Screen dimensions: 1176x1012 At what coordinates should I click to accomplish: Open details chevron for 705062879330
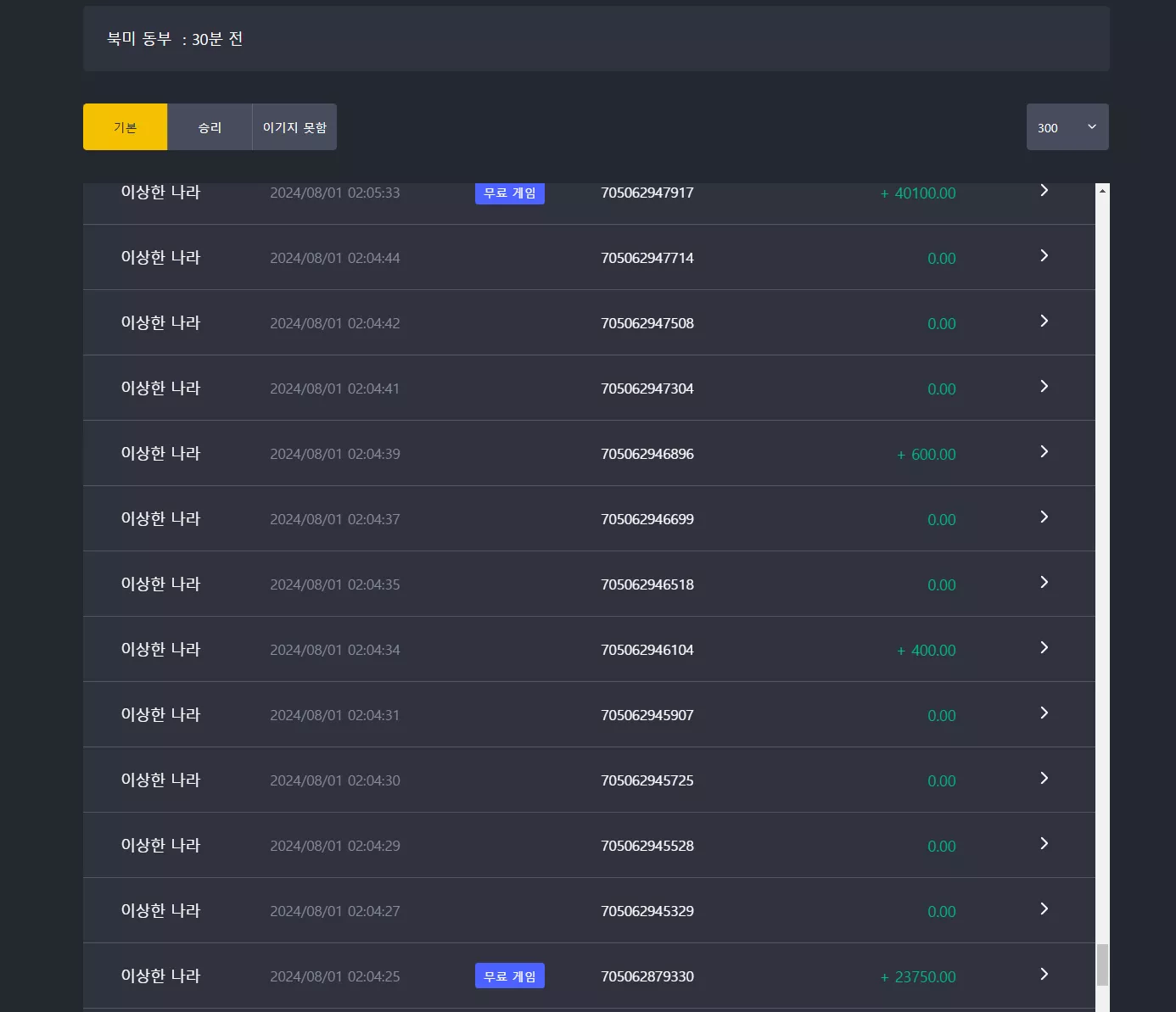(x=1044, y=974)
